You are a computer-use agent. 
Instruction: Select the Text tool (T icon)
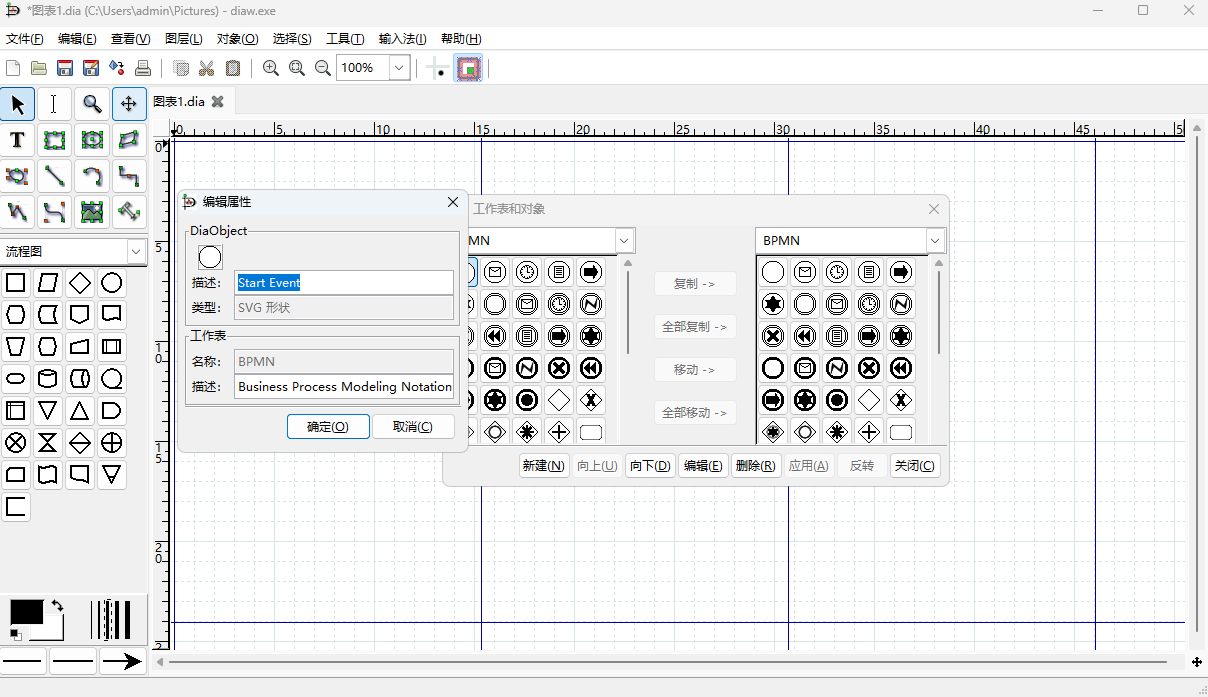17,140
